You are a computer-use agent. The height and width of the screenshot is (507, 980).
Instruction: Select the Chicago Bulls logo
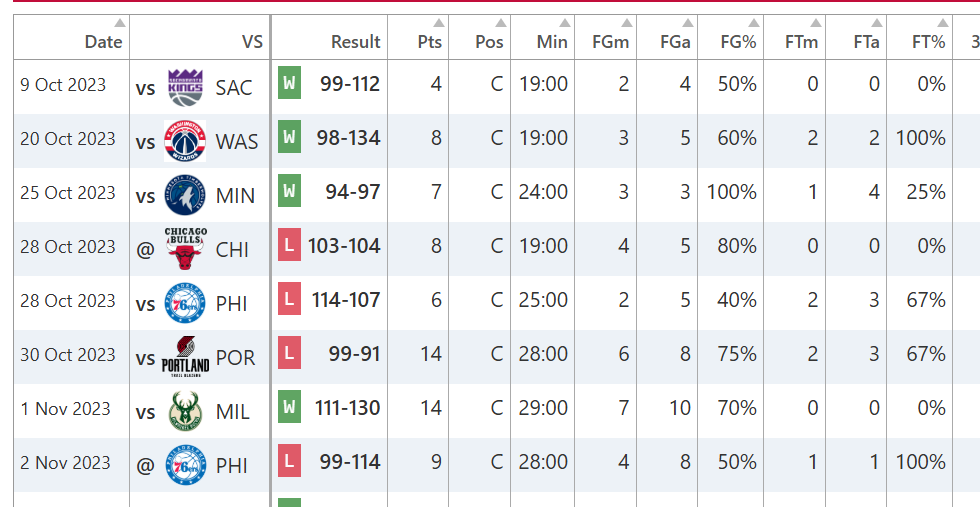tap(185, 248)
